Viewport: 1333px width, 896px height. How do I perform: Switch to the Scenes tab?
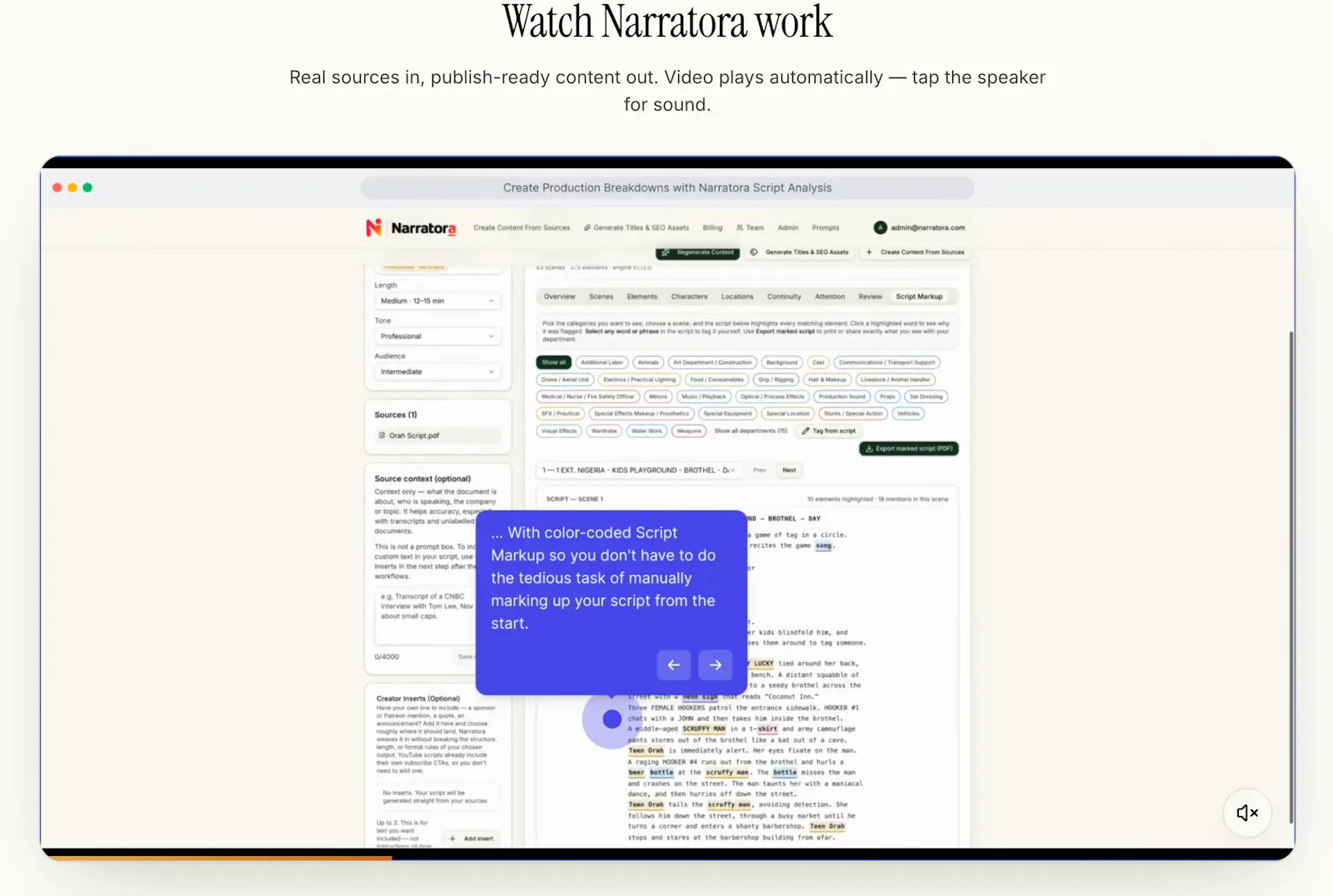601,296
